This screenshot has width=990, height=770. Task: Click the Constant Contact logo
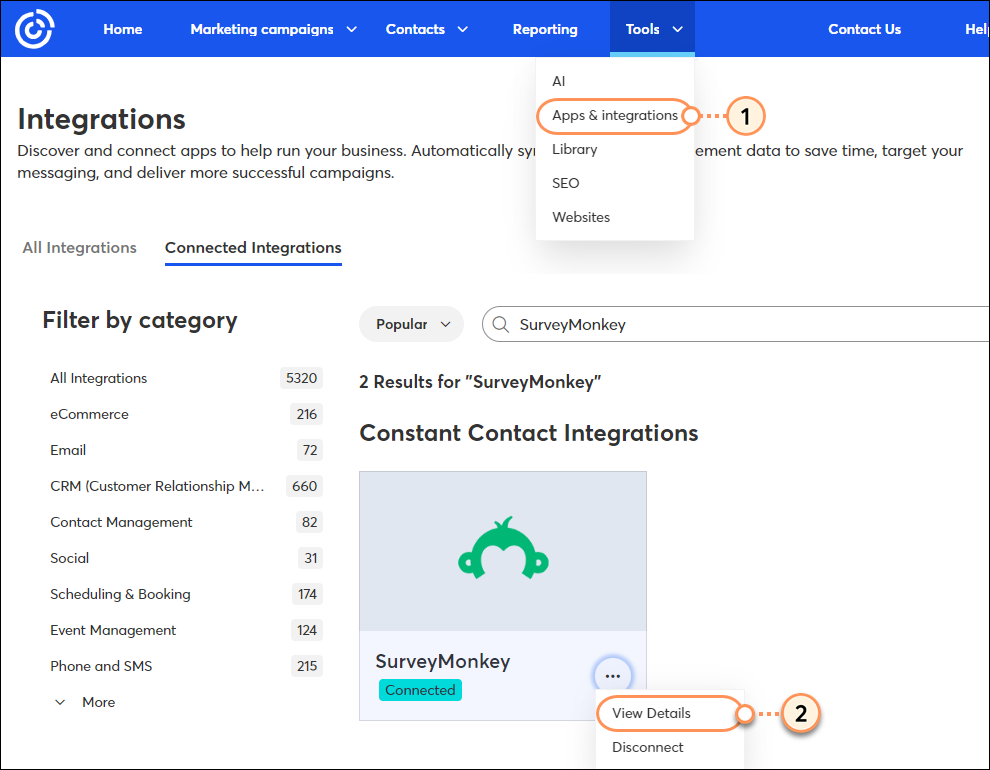click(33, 28)
